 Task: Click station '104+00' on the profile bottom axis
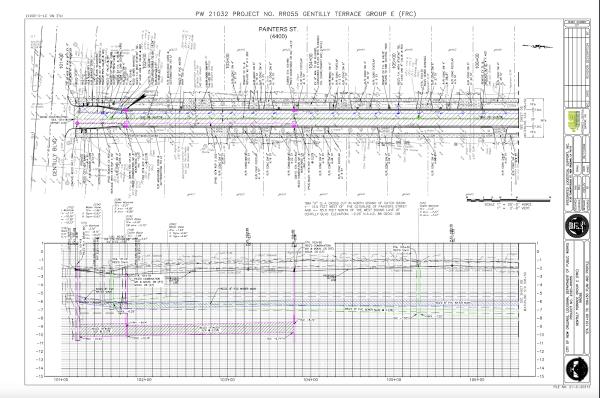[310, 380]
